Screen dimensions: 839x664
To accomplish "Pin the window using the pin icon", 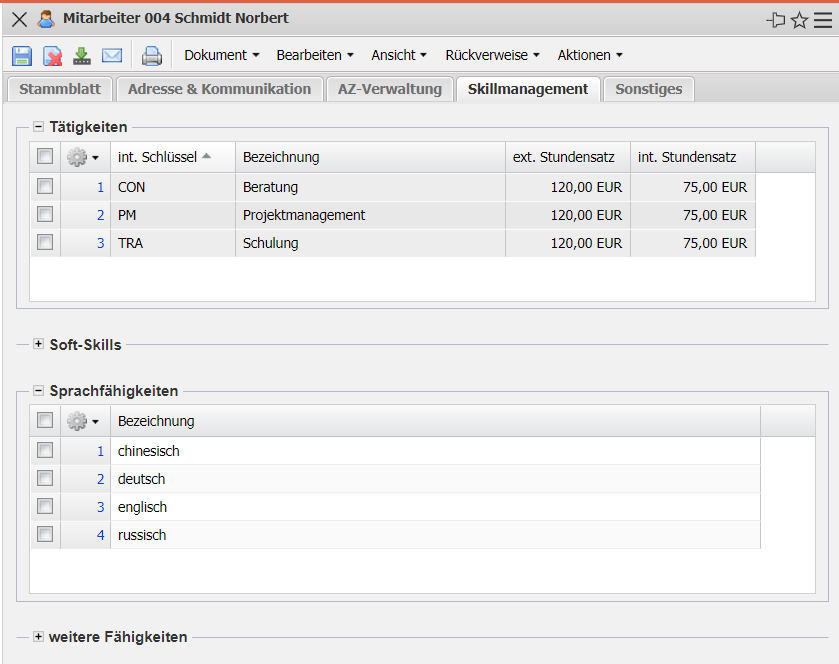I will (x=776, y=20).
